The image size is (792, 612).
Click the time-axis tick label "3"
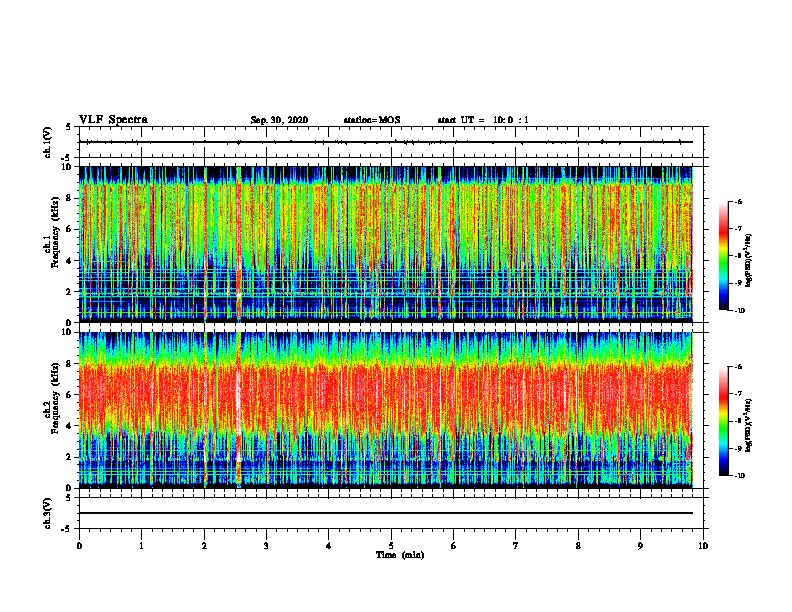pyautogui.click(x=266, y=545)
